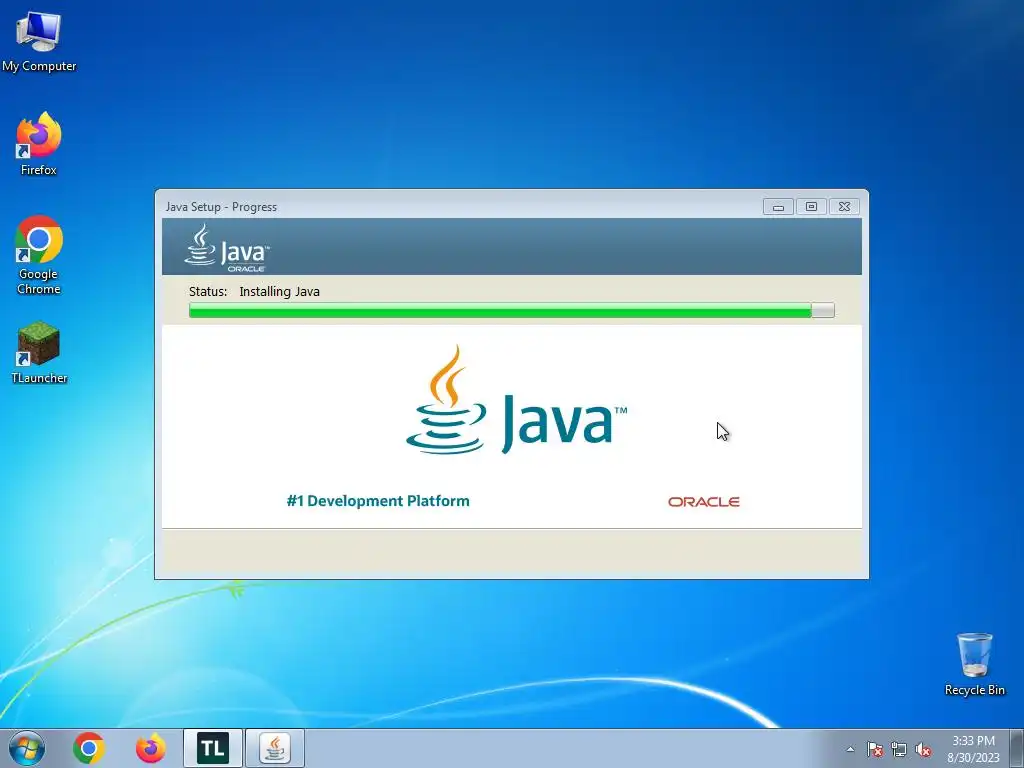Click the Show Desktop strip

[x=1016, y=748]
